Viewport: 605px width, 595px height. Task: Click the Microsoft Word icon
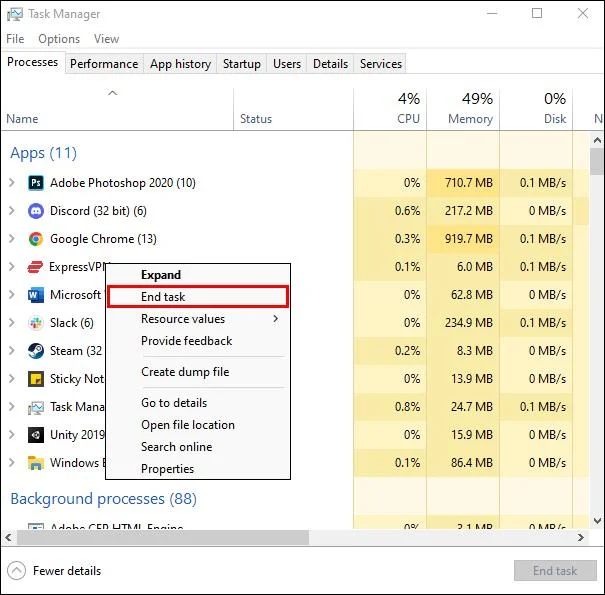coord(36,295)
